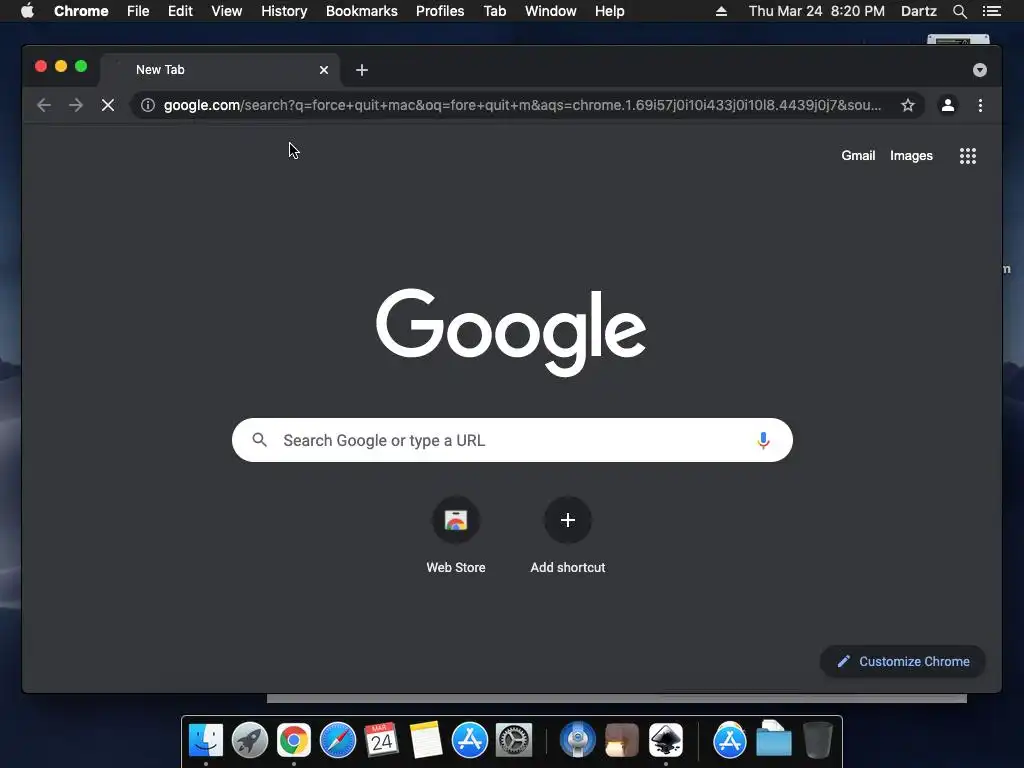This screenshot has width=1024, height=768.
Task: Open Inkscape from the Dock
Action: pos(665,740)
